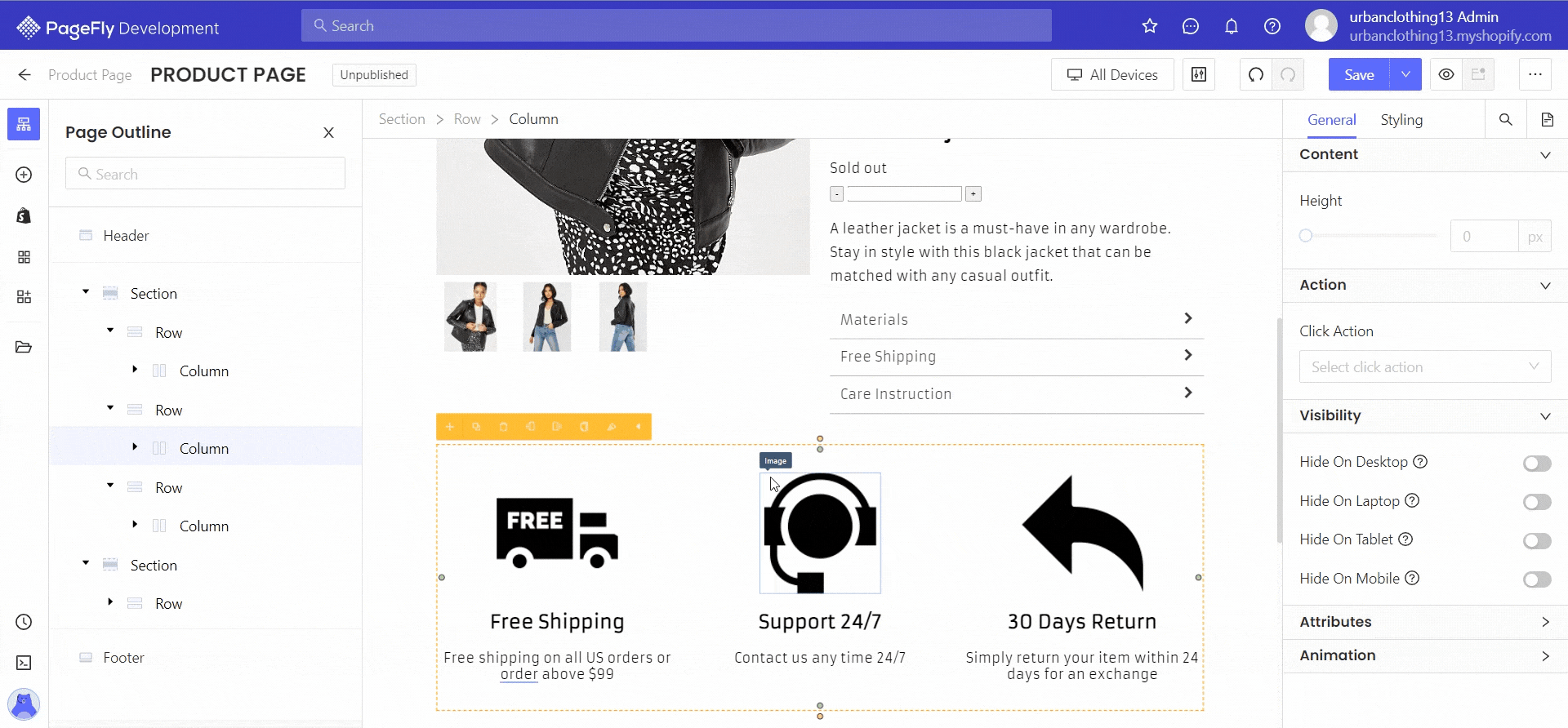Select the first jacket thumbnail image
This screenshot has width=1568, height=728.
(470, 317)
